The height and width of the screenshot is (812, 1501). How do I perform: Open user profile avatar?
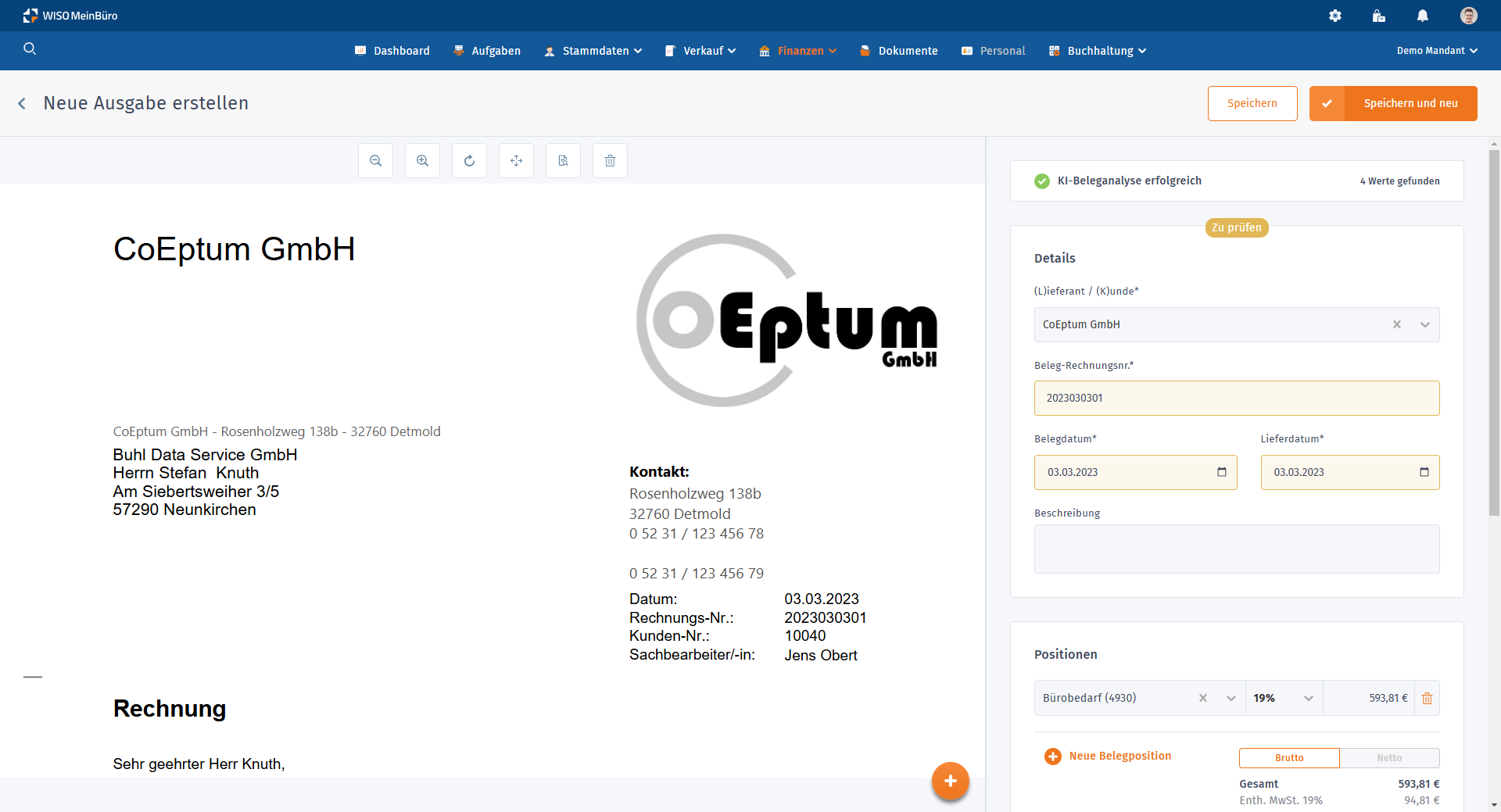[1469, 16]
